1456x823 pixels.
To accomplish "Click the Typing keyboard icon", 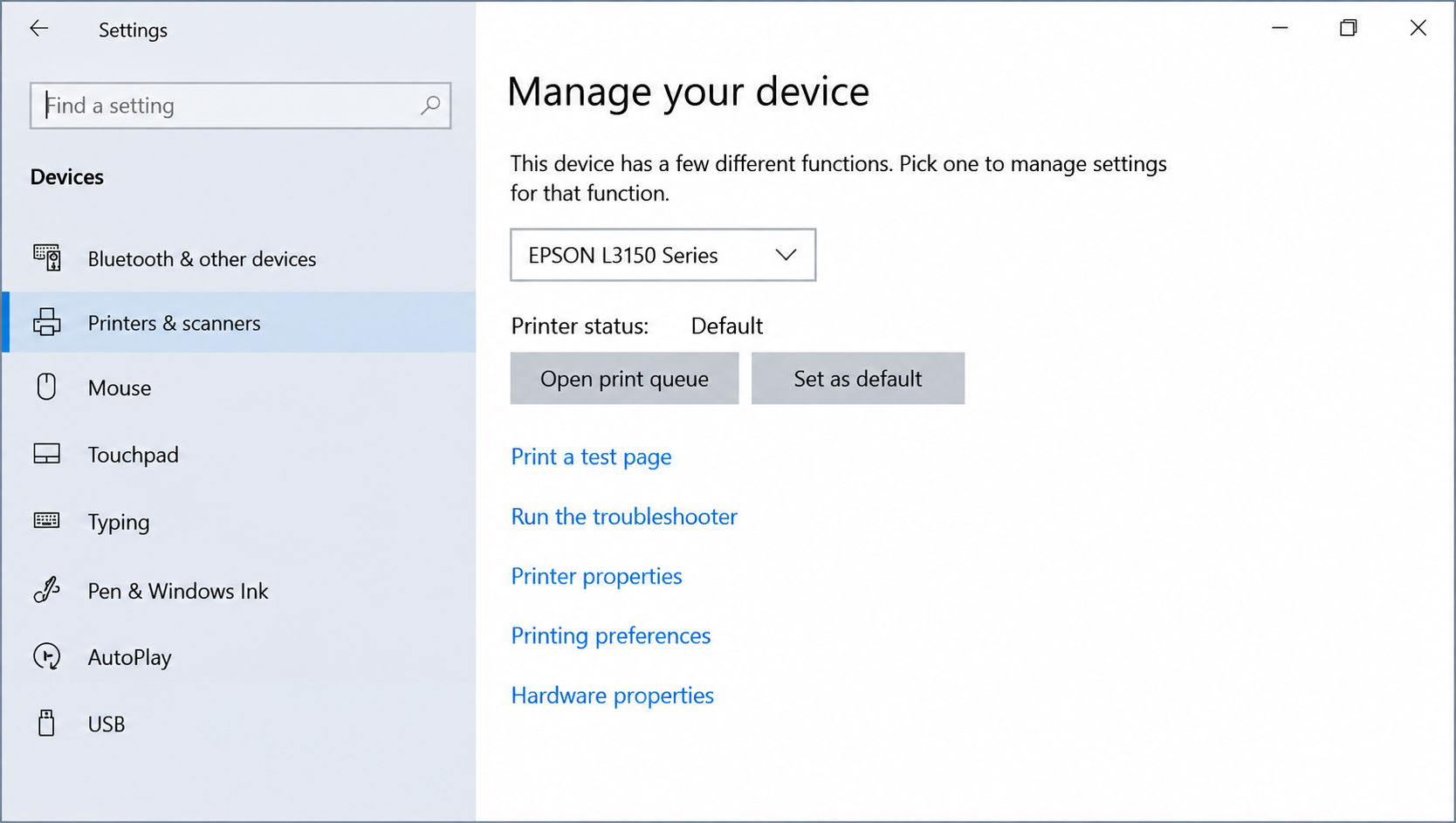I will (x=47, y=521).
